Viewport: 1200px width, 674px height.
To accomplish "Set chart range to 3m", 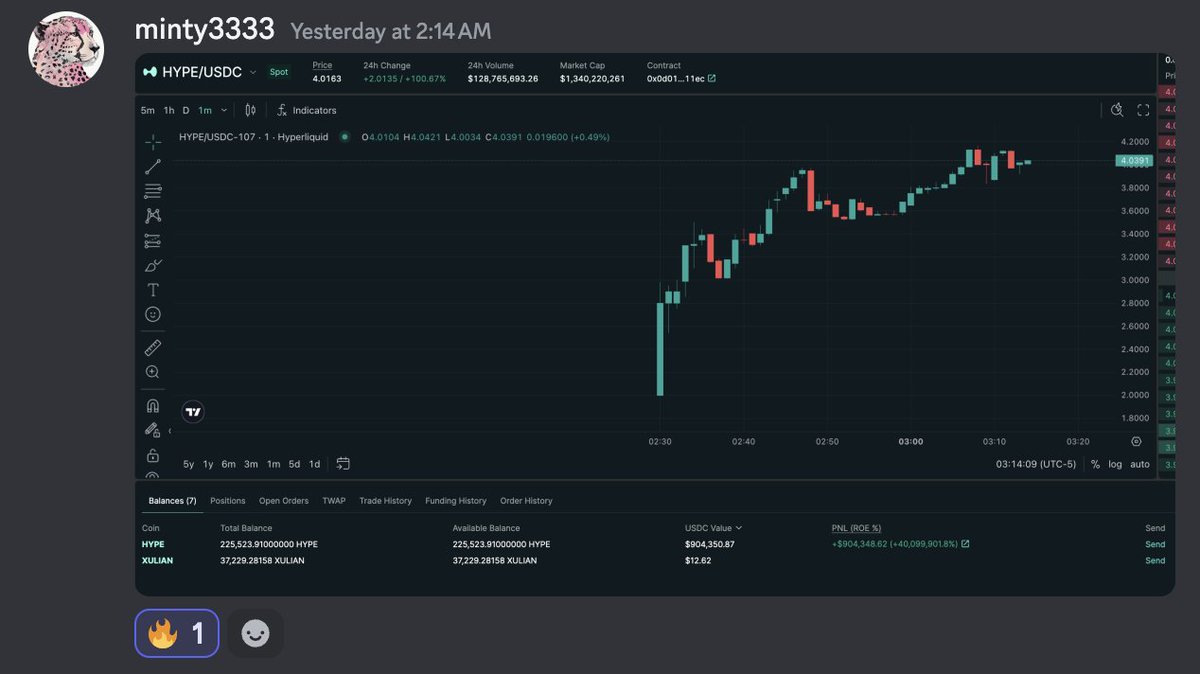I will tap(251, 464).
